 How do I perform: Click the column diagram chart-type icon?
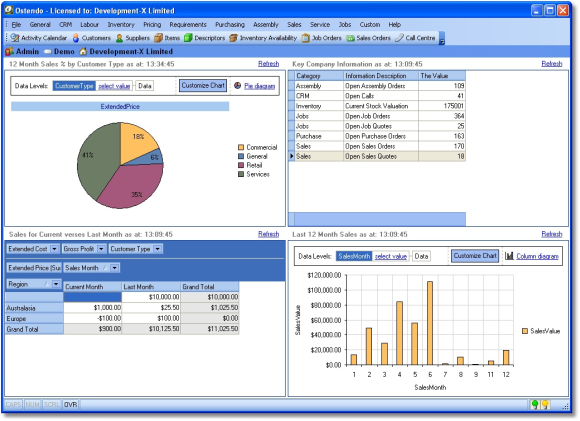tap(509, 256)
